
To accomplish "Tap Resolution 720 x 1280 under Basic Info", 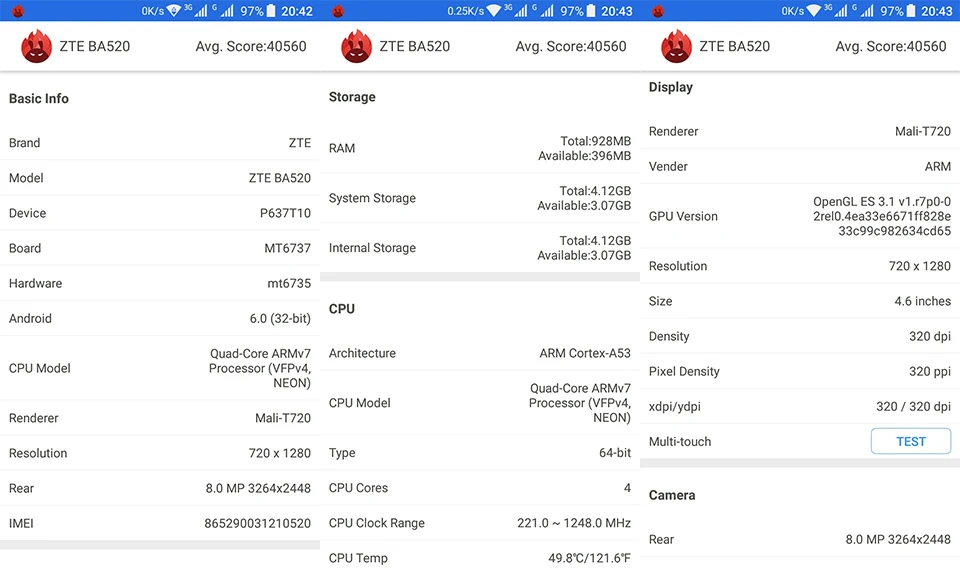I will pyautogui.click(x=280, y=453).
